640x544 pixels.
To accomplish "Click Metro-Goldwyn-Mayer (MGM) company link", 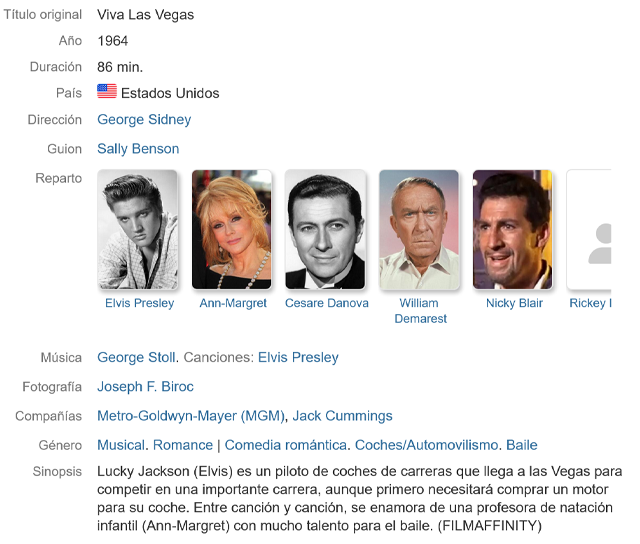I will tap(191, 415).
